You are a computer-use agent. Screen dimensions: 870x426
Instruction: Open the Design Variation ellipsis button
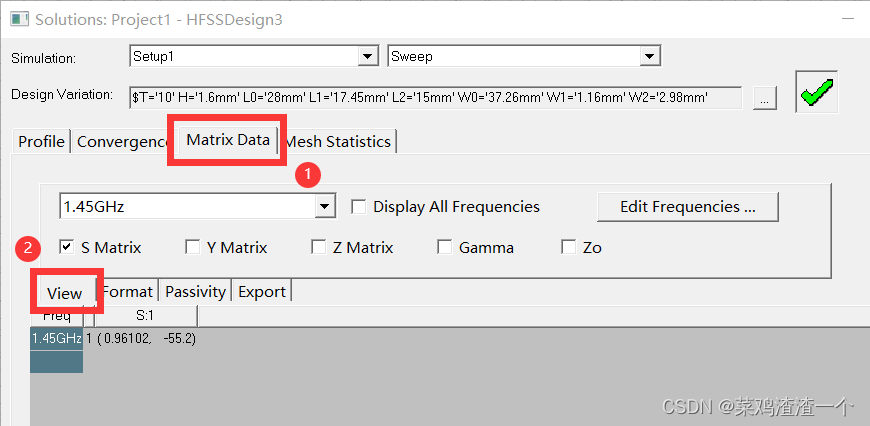[765, 98]
